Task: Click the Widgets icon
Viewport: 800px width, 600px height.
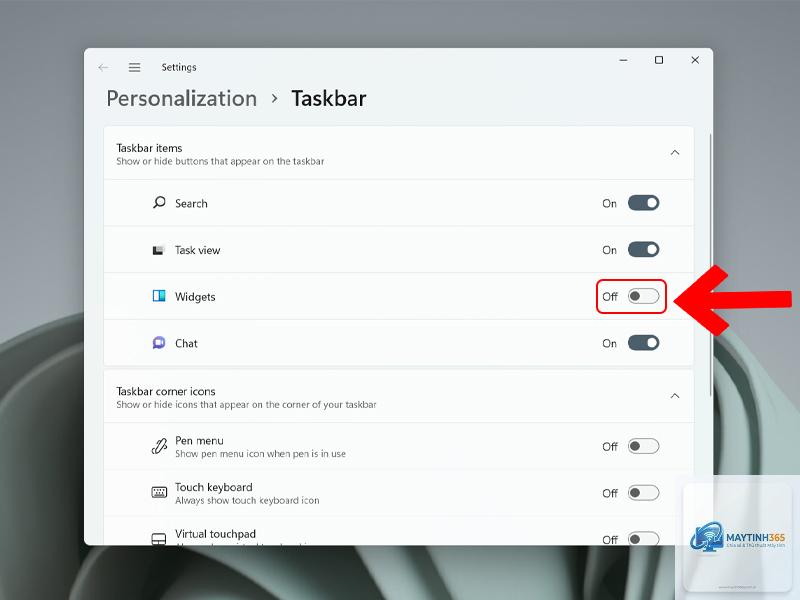Action: click(x=159, y=296)
